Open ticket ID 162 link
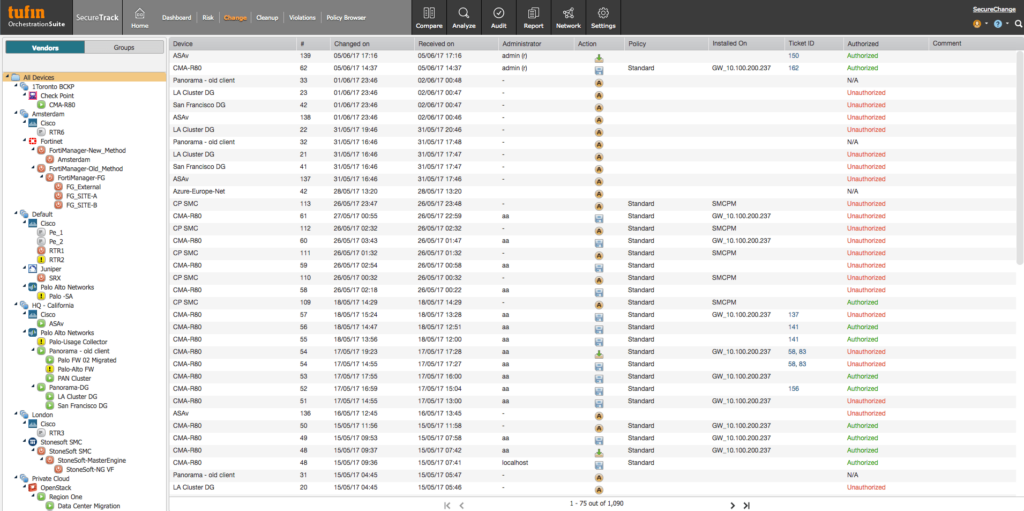 (793, 68)
